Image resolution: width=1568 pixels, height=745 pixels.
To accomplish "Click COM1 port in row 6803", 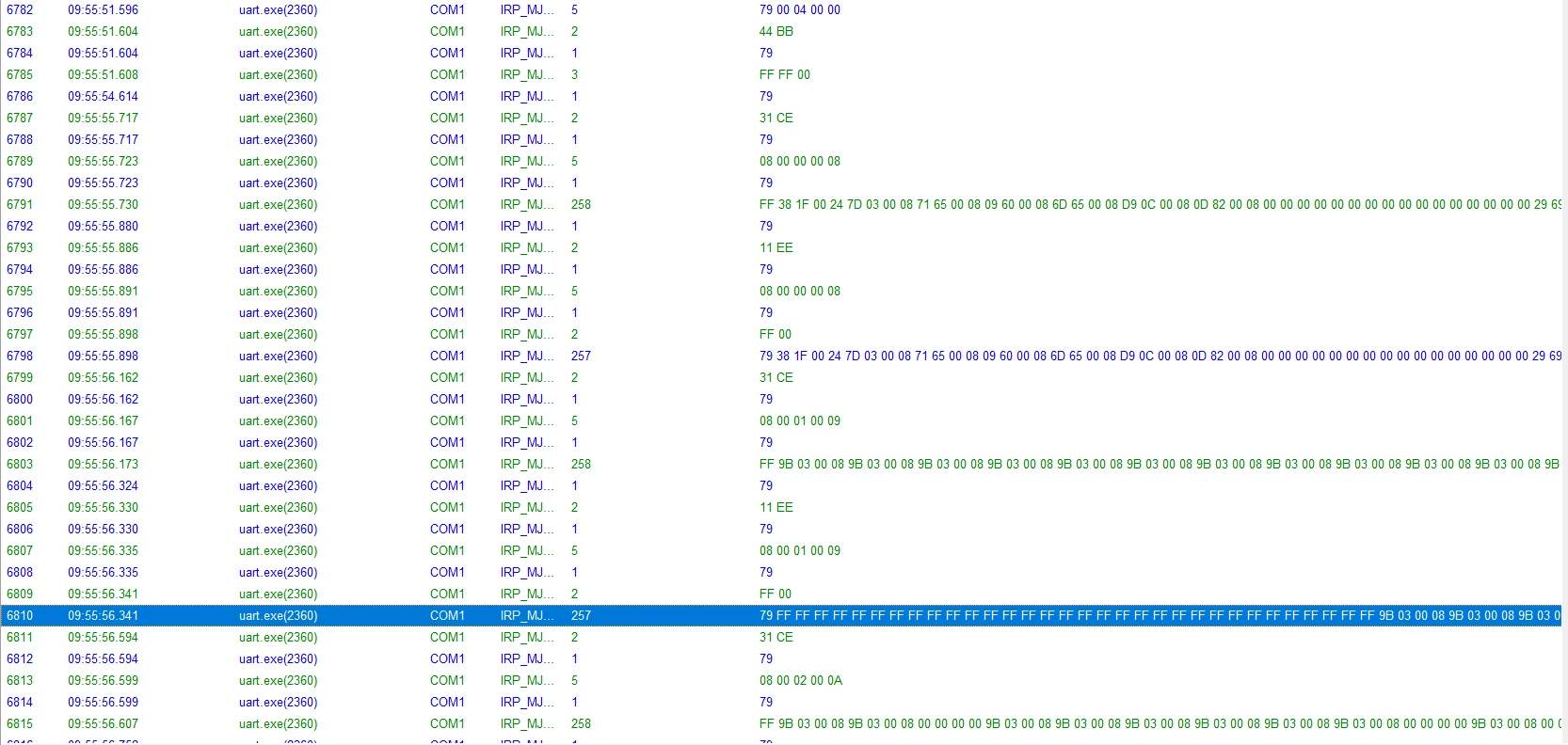I will [x=447, y=465].
